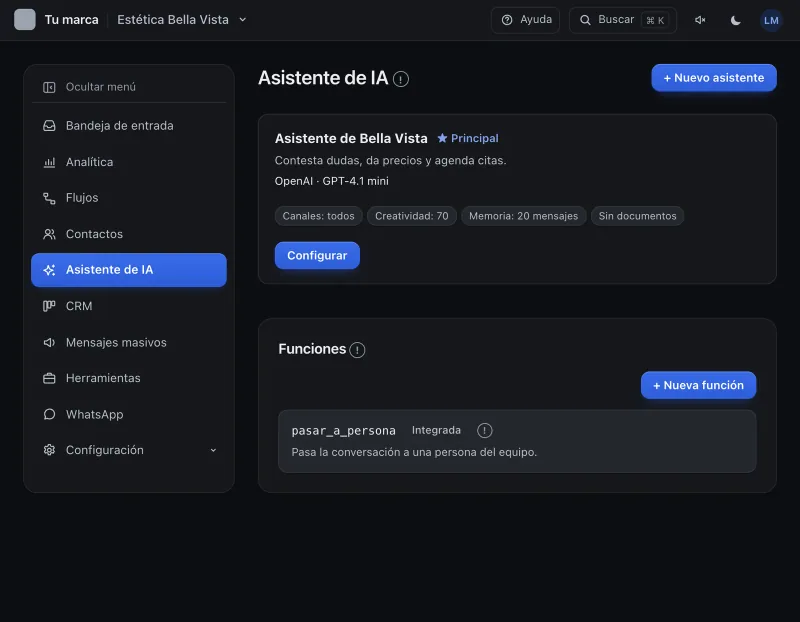Click the Herramientas briefcase icon
This screenshot has width=800, height=622.
pos(49,379)
